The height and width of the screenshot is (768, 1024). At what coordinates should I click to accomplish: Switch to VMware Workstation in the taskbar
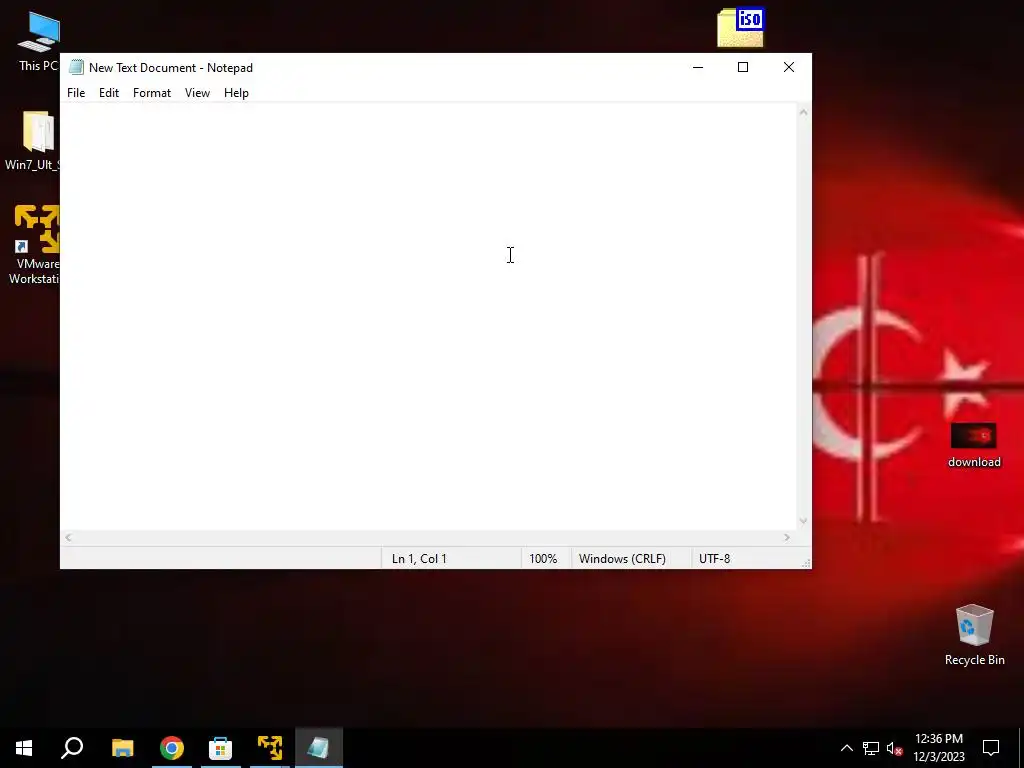270,748
